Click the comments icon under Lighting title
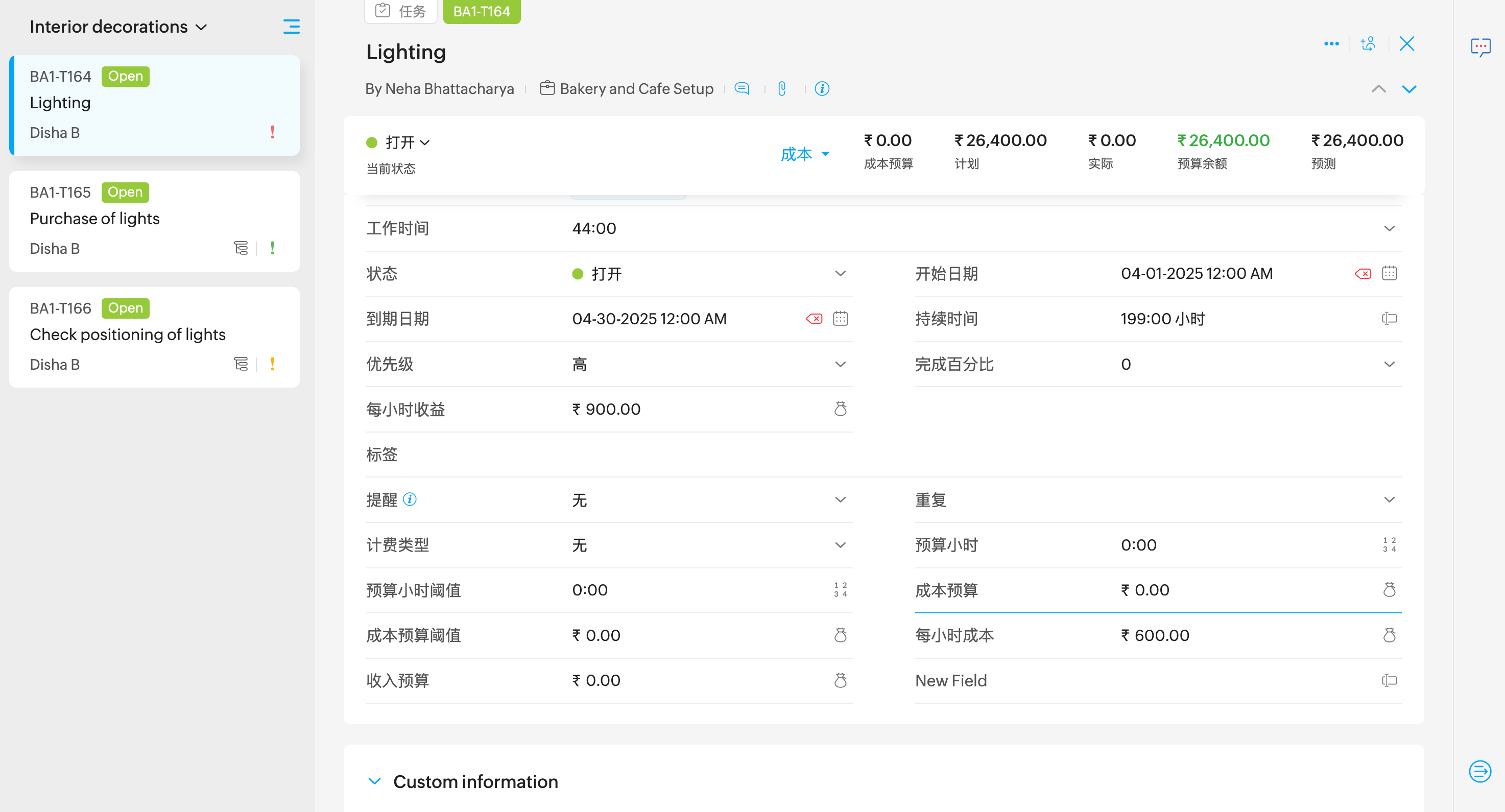Screen dimensions: 1505x812 pyautogui.click(x=742, y=89)
